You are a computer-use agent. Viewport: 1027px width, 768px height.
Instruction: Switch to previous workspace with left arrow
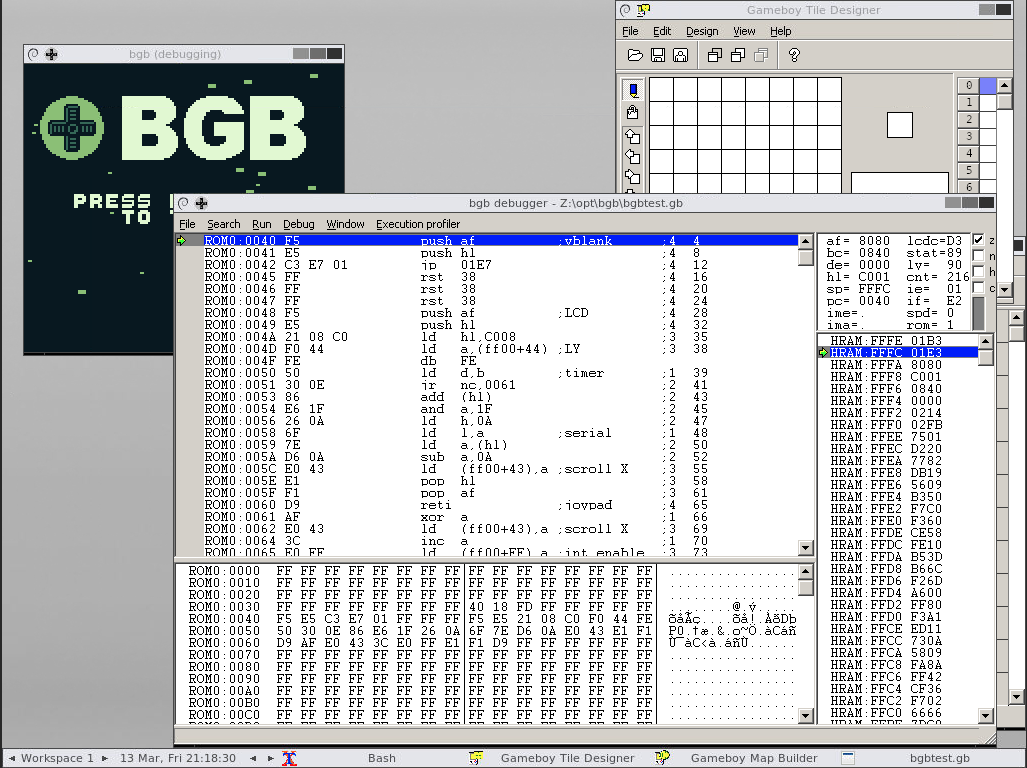[x=11, y=758]
